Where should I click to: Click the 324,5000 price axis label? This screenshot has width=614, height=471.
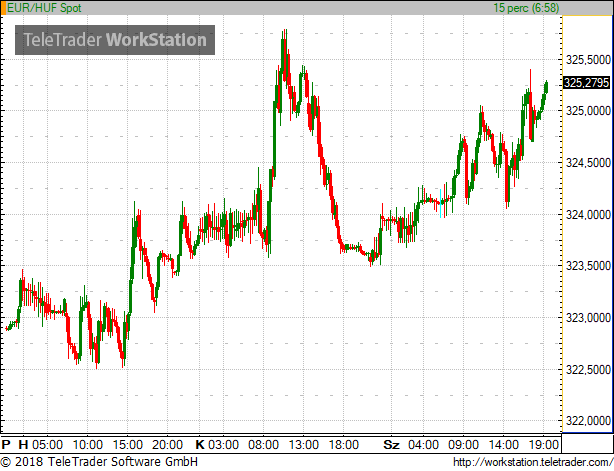pyautogui.click(x=588, y=162)
